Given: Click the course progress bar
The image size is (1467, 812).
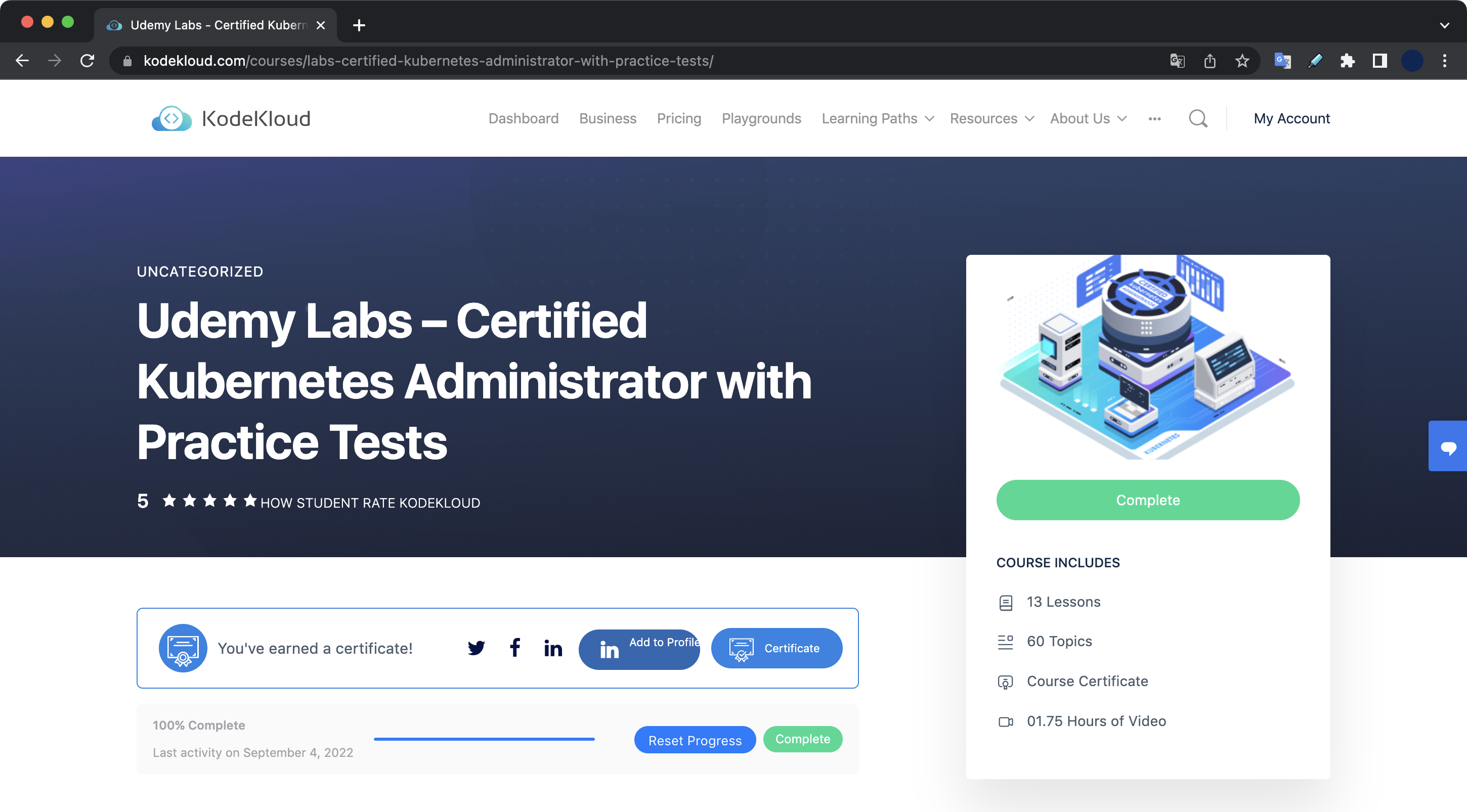Looking at the screenshot, I should [484, 739].
